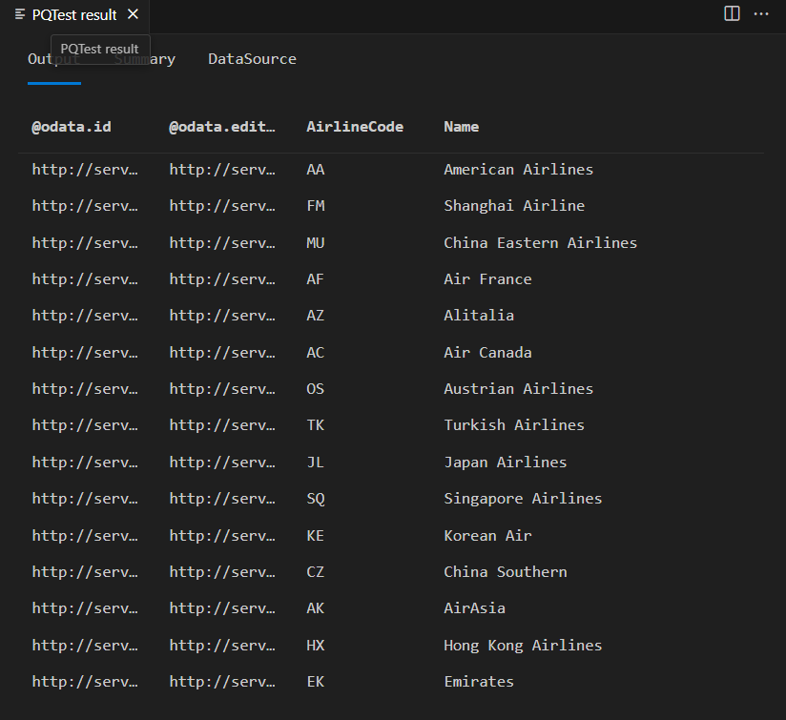Screen dimensions: 786x720
Task: Click the Name column header
Action: point(461,127)
